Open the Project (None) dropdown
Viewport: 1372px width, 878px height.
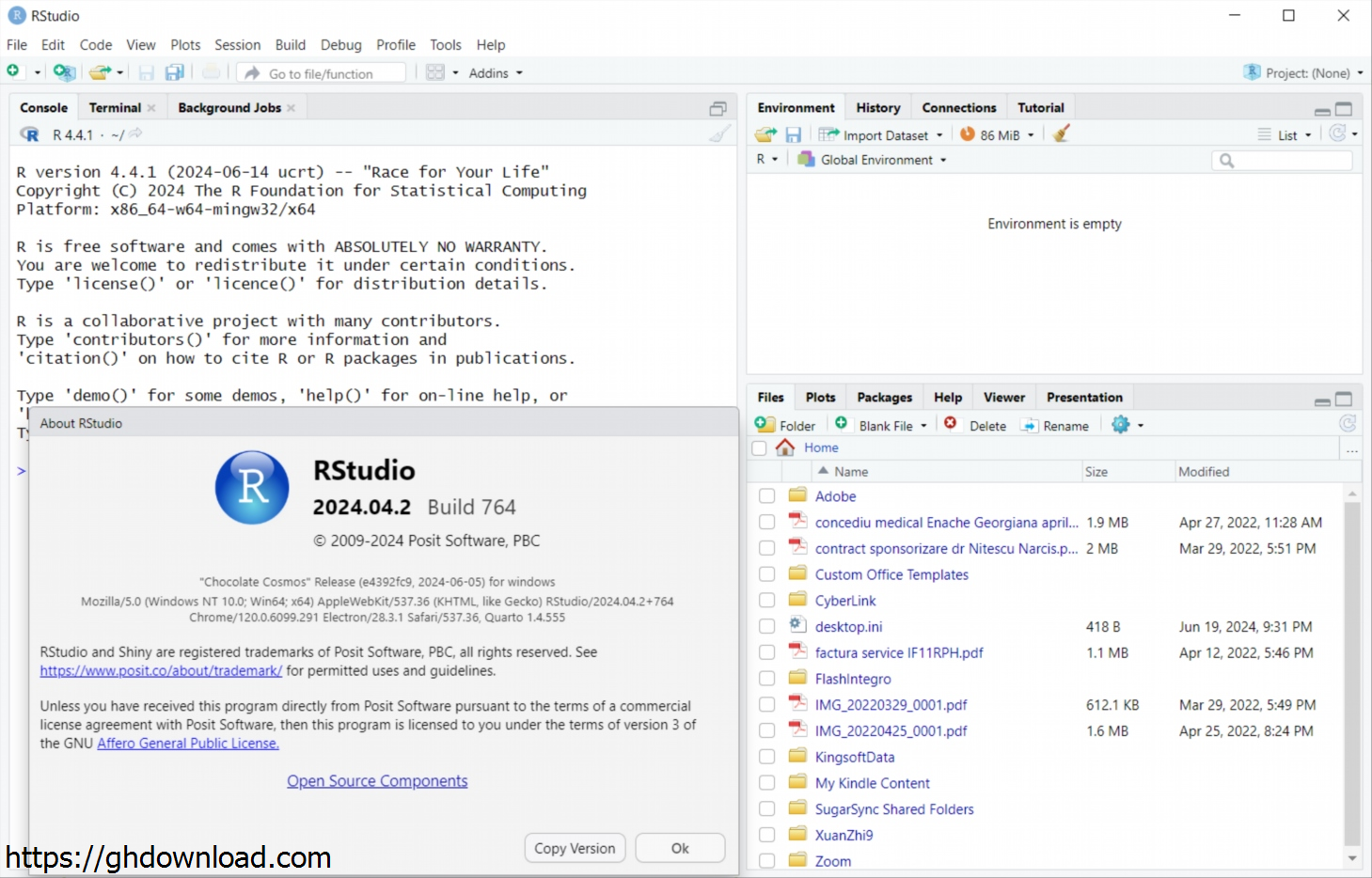pyautogui.click(x=1302, y=72)
